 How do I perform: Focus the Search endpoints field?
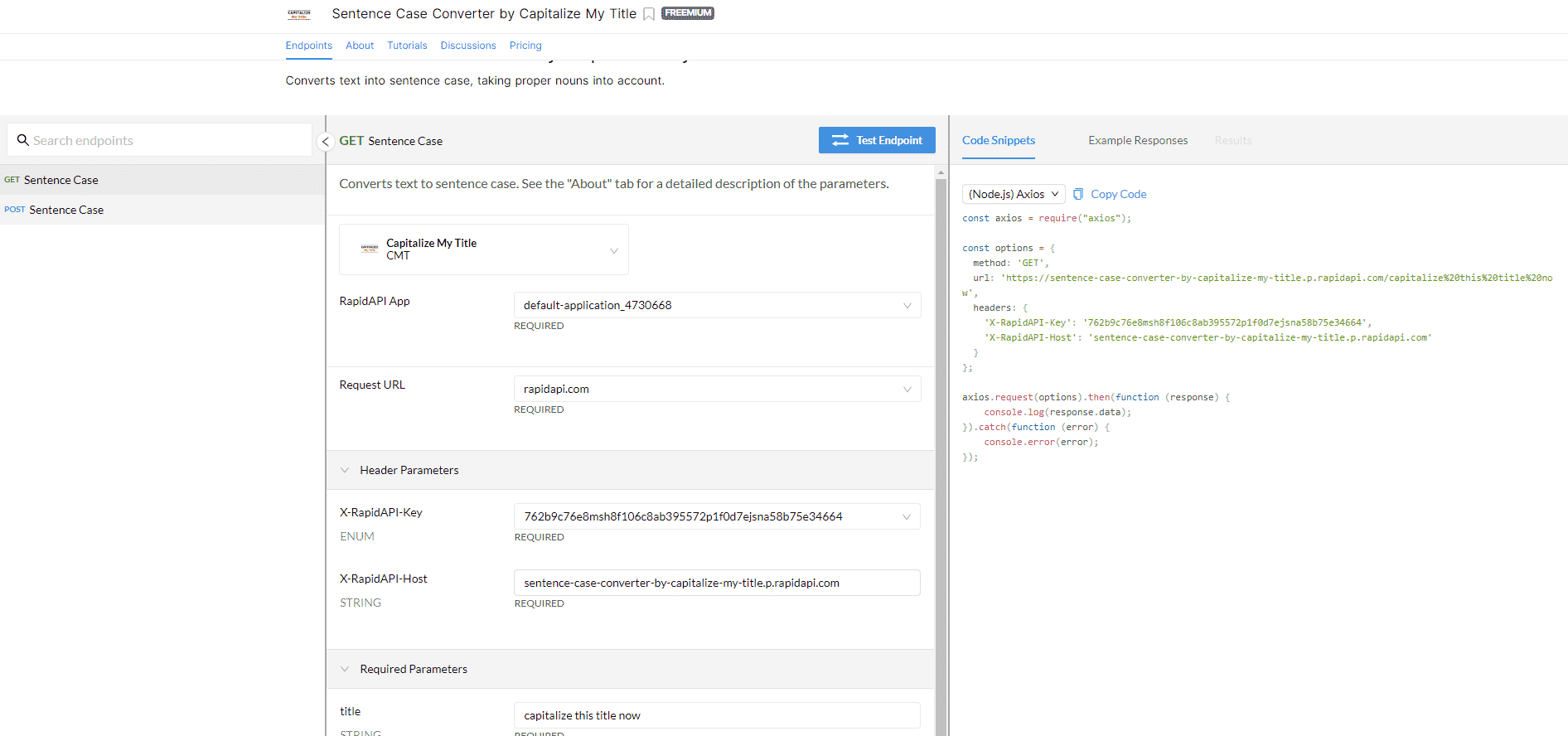point(160,140)
